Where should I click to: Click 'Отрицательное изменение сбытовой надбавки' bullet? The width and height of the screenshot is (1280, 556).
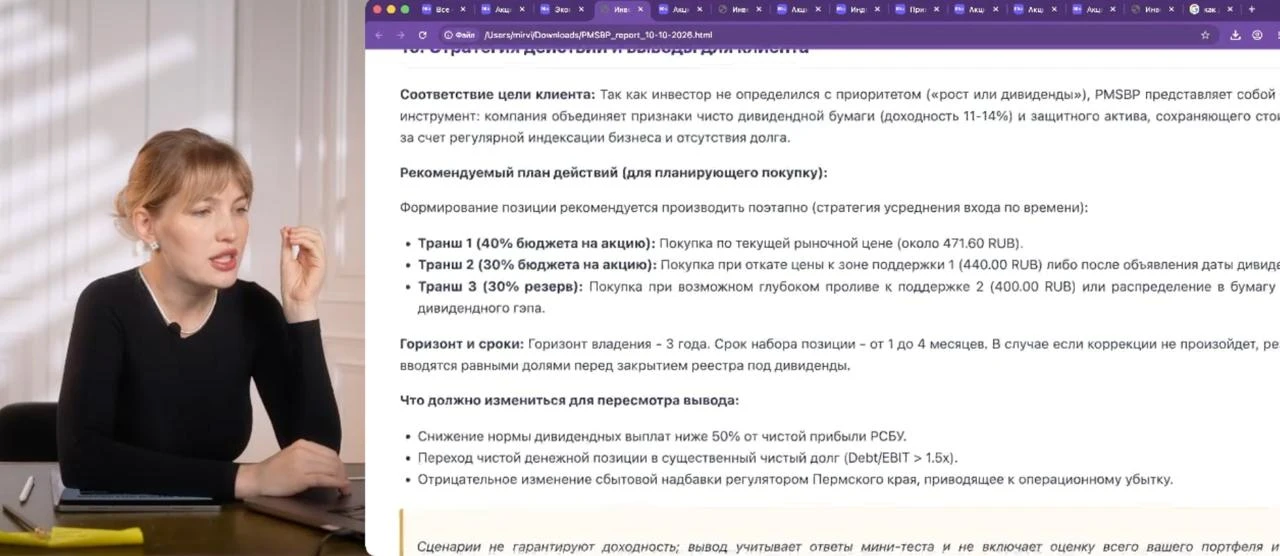point(794,480)
